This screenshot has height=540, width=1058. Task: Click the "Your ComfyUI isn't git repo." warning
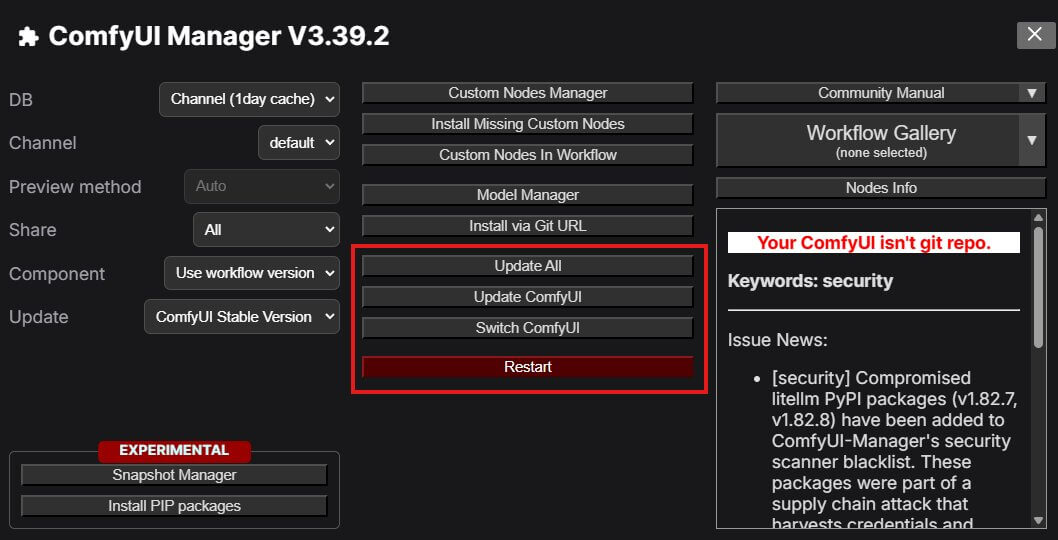pos(874,243)
